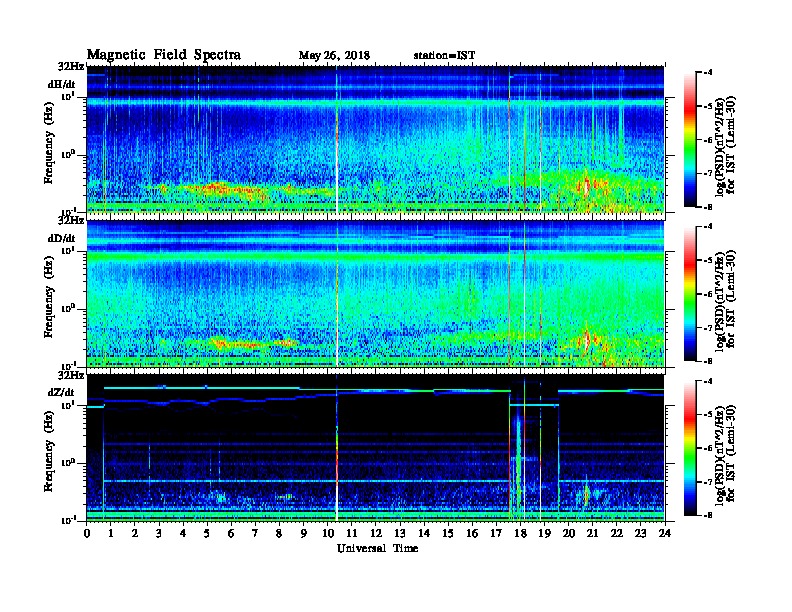Click hour 19 on the time axis

pos(544,533)
